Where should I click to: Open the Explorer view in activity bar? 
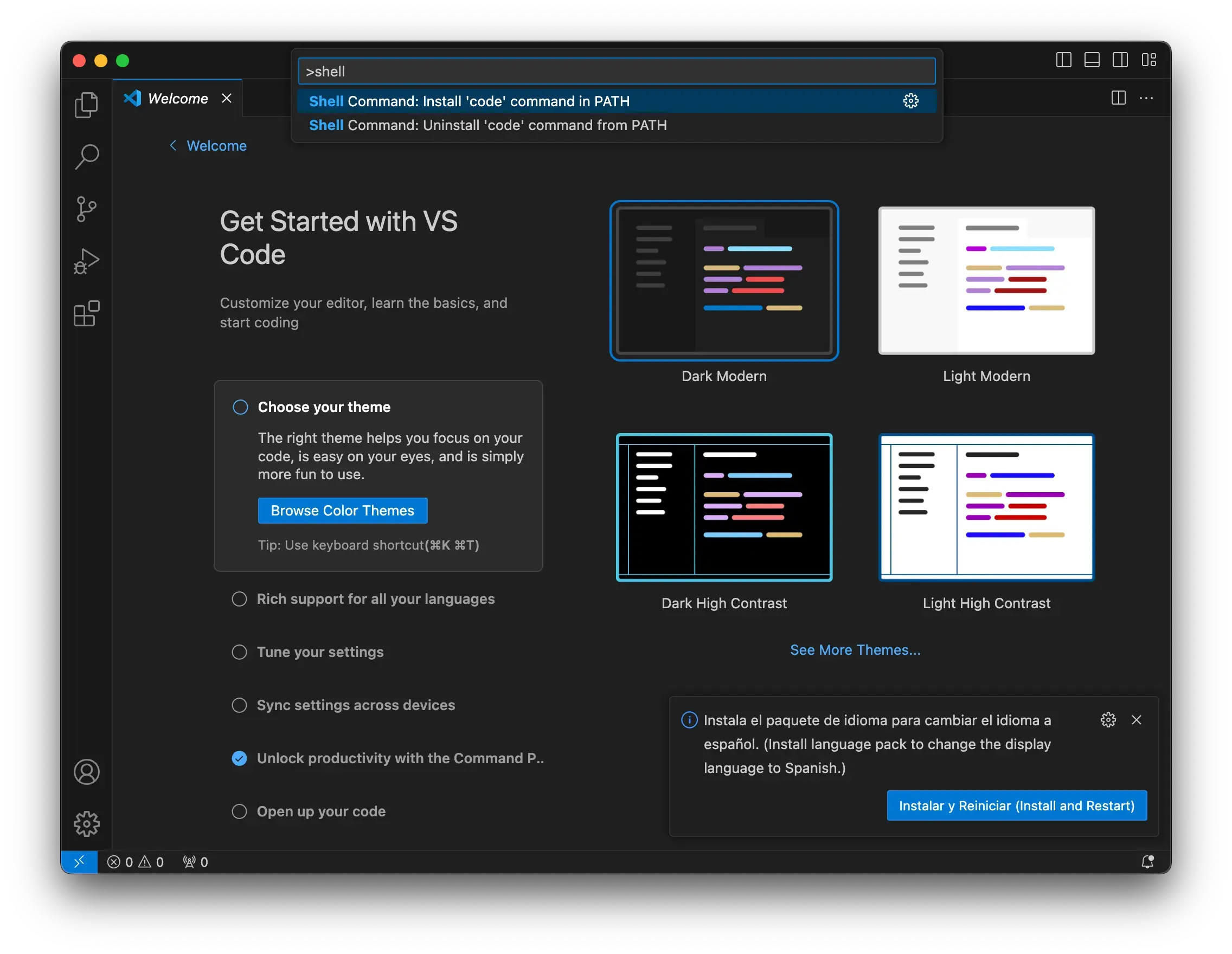86,105
